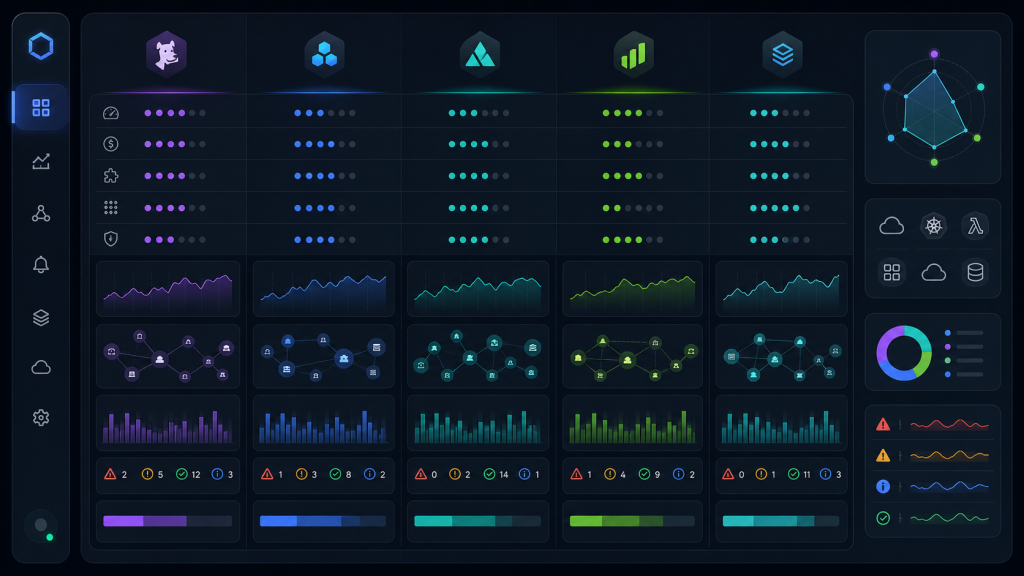Click the blue progress bar at bottom

pyautogui.click(x=323, y=521)
